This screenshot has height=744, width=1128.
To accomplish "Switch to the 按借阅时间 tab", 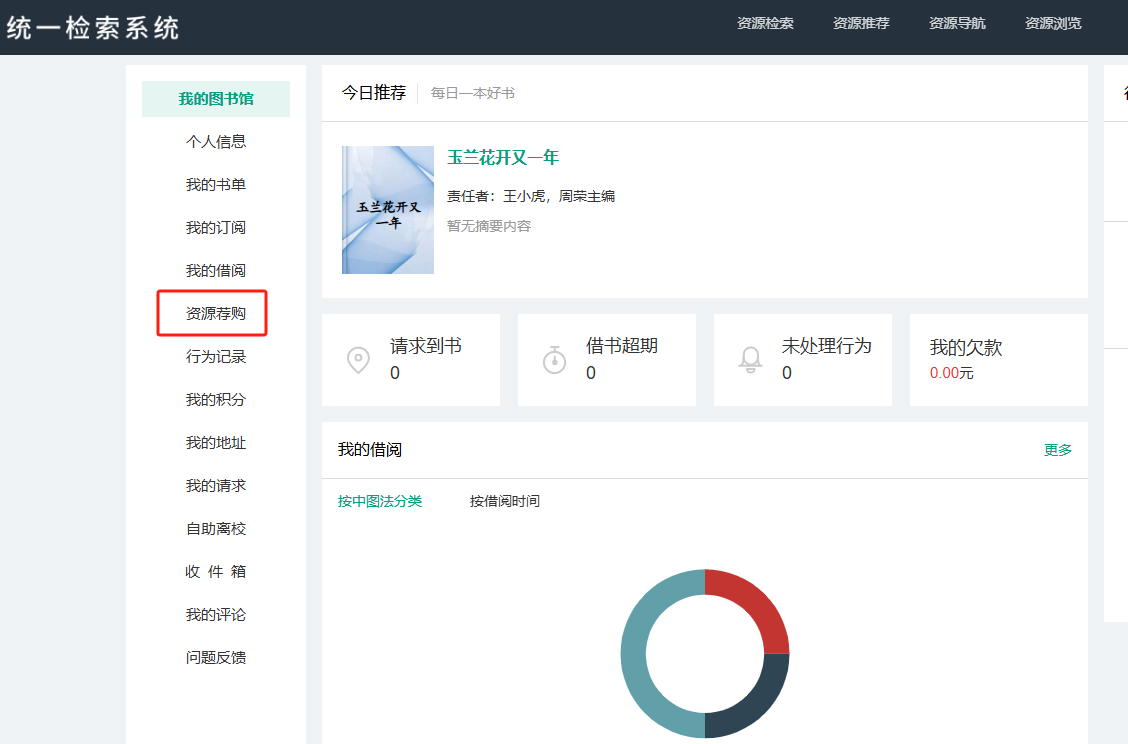I will (x=505, y=501).
